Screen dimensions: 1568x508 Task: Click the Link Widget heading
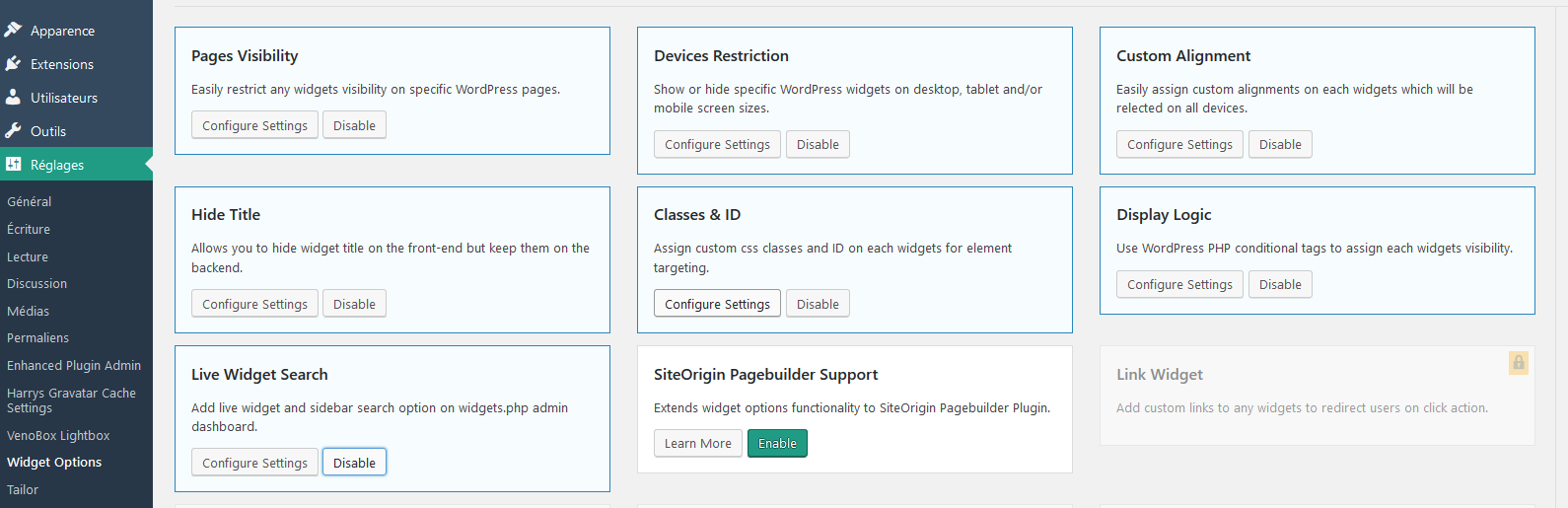(x=1160, y=375)
